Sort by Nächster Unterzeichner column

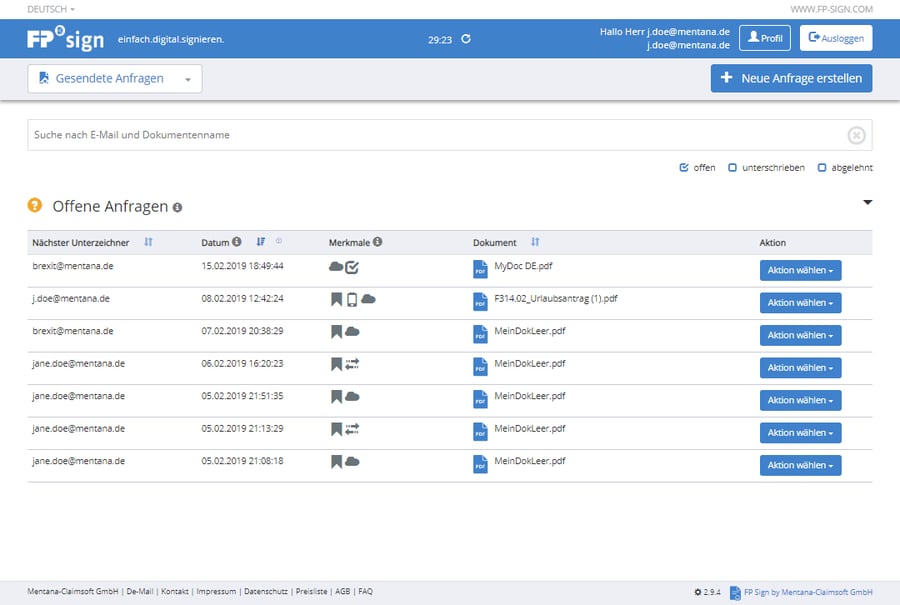tap(148, 242)
